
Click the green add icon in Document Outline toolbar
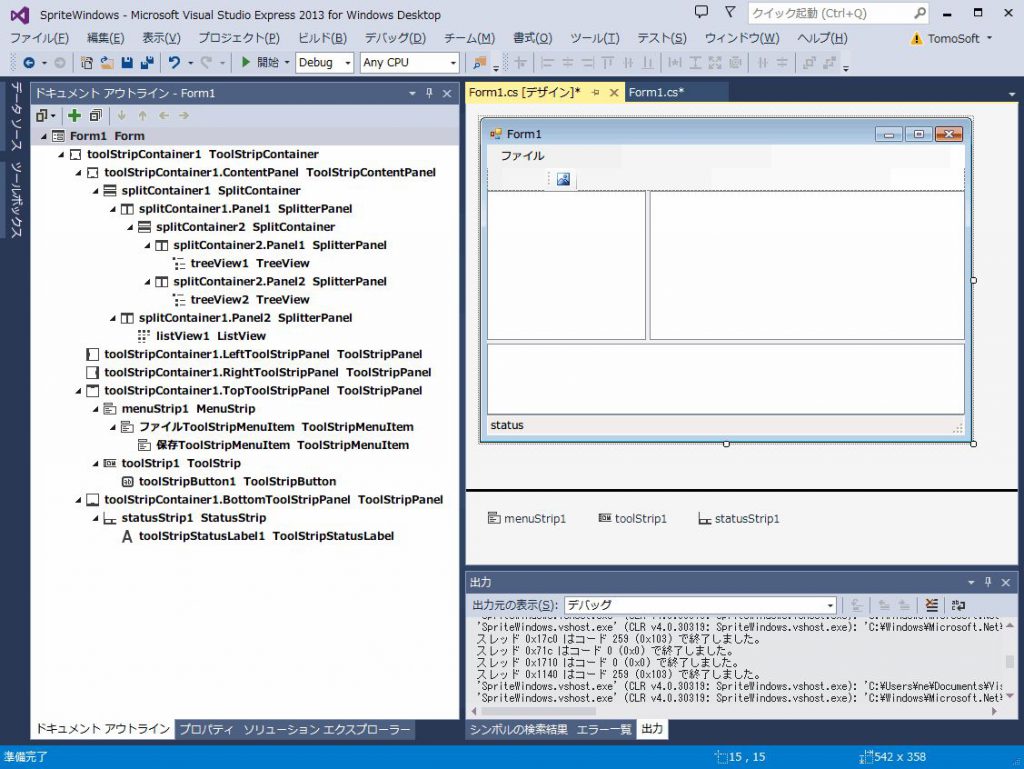tap(75, 115)
